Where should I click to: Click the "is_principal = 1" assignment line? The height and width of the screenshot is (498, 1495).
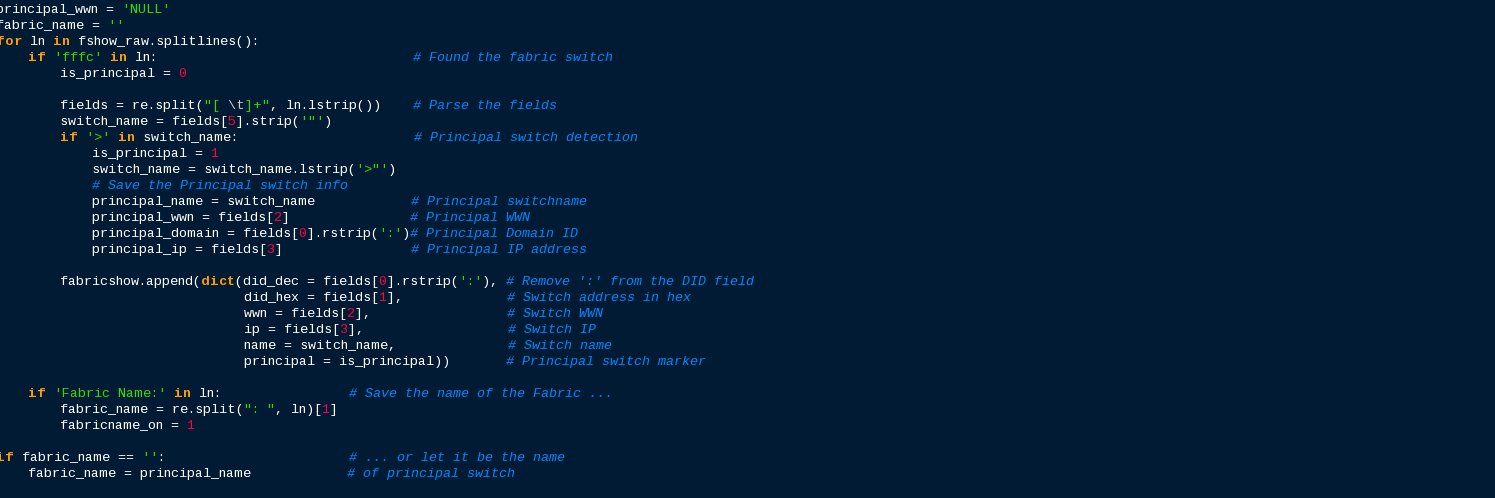pos(155,153)
